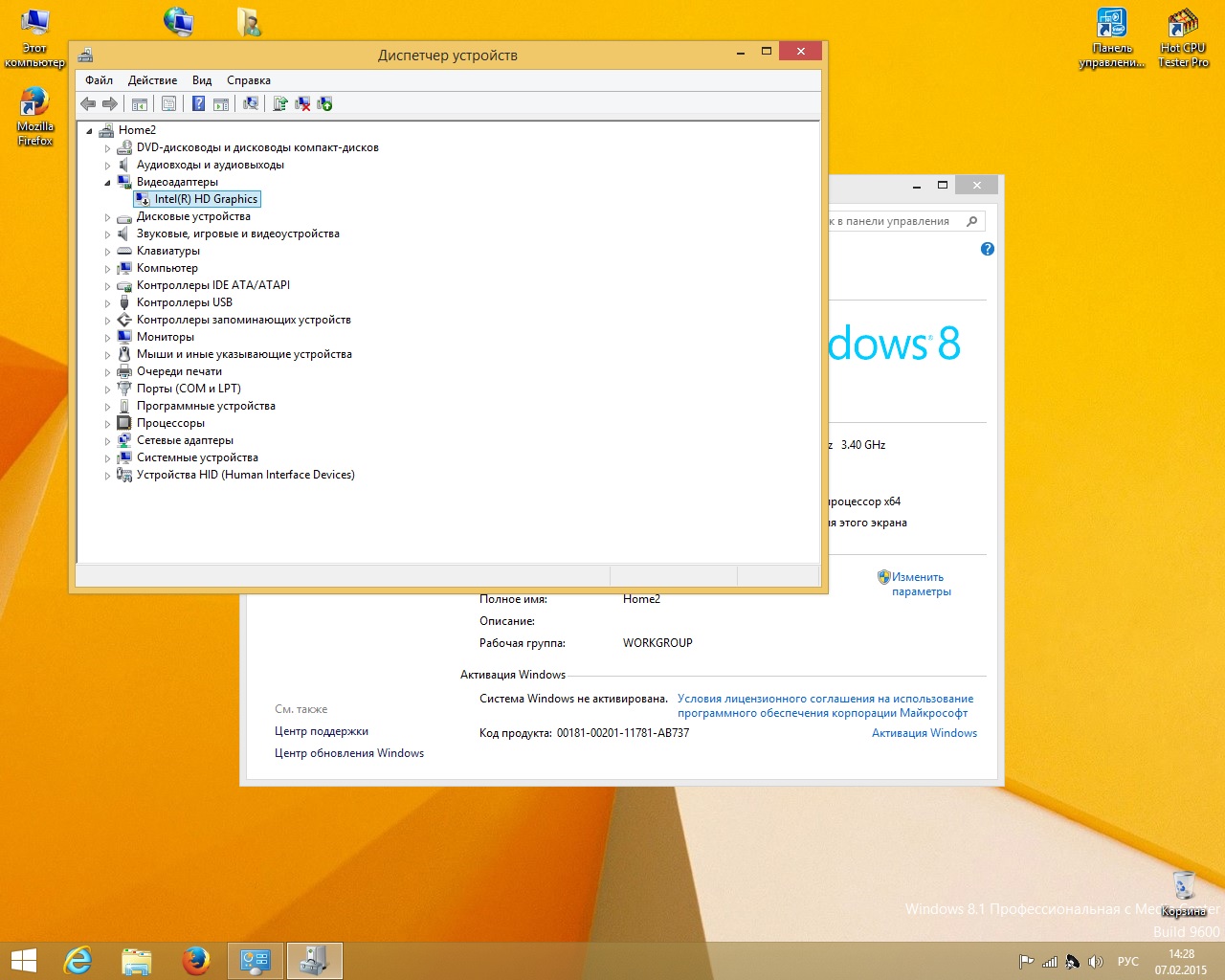
Task: Expand the Клавиатуры node
Action: click(107, 252)
